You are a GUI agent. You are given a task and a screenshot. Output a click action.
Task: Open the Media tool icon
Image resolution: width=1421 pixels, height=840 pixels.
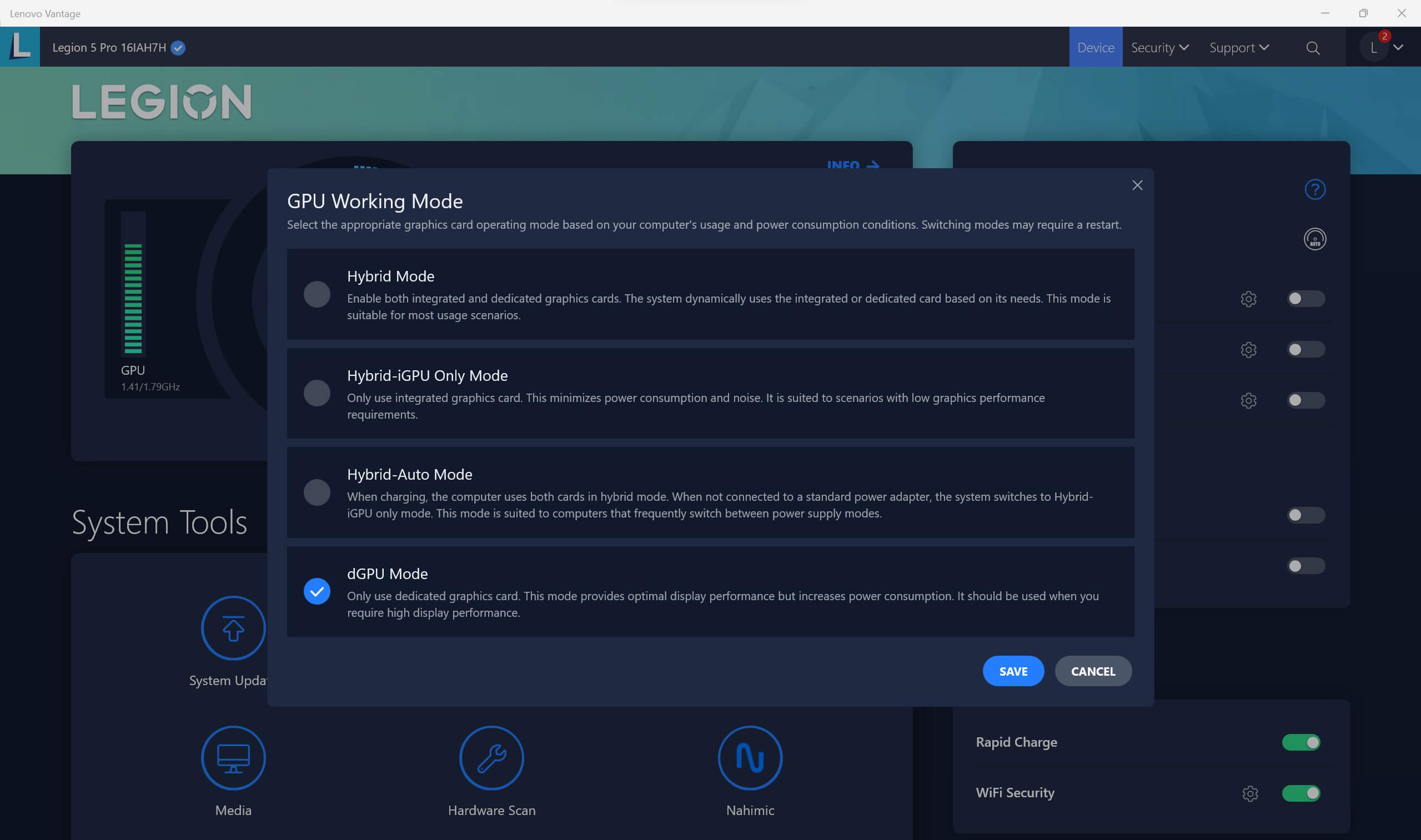coord(233,757)
